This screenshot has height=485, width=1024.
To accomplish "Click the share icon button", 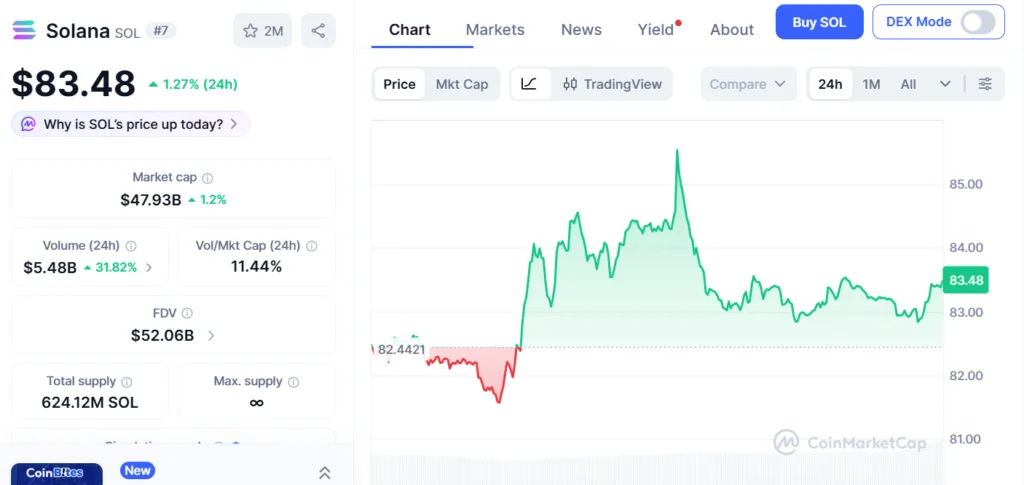I will 318,31.
